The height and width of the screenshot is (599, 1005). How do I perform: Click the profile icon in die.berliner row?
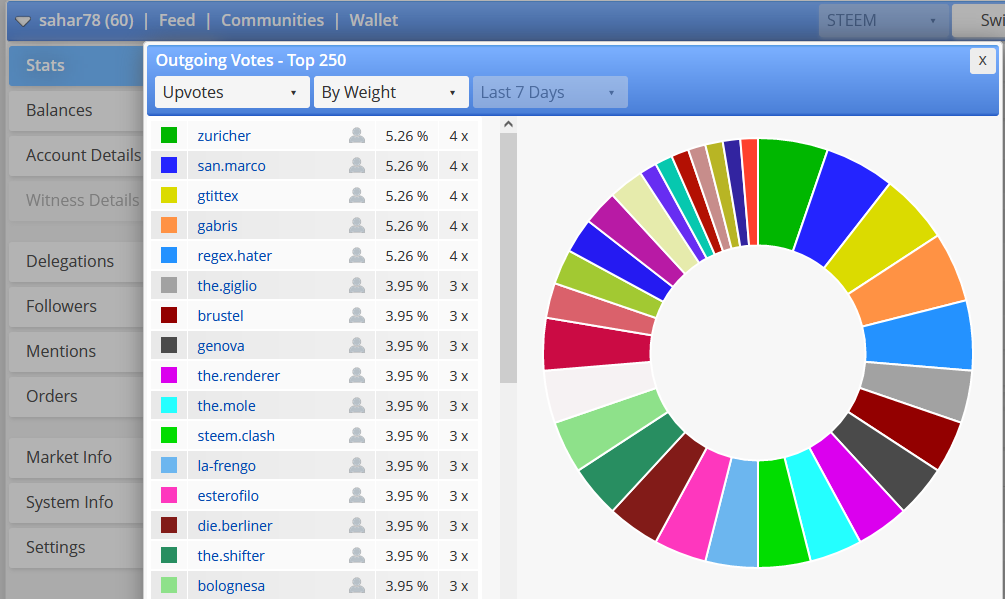pyautogui.click(x=357, y=525)
